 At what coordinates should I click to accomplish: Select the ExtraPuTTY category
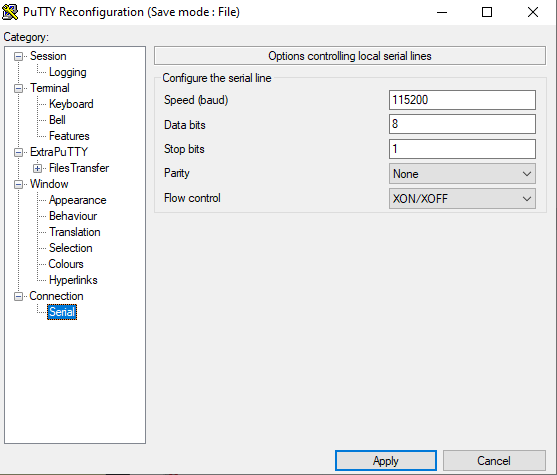tap(59, 152)
